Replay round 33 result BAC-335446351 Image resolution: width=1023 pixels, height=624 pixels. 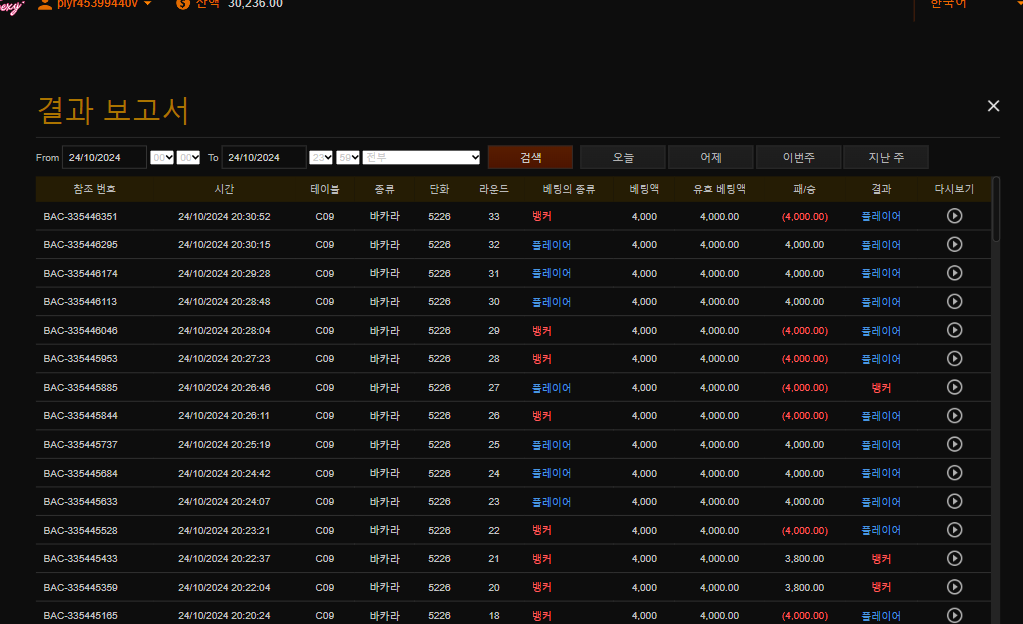[x=954, y=216]
